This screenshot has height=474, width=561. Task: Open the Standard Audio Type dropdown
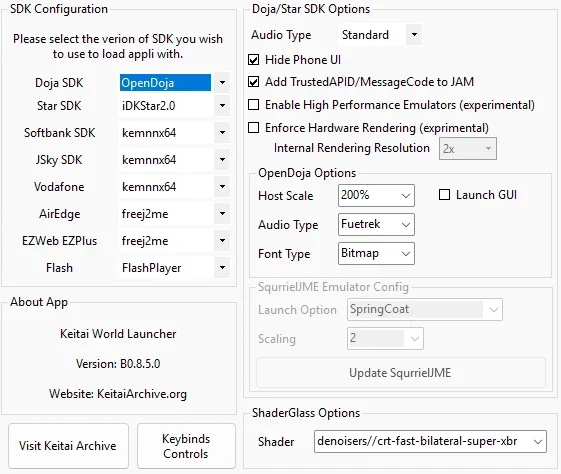[x=380, y=35]
